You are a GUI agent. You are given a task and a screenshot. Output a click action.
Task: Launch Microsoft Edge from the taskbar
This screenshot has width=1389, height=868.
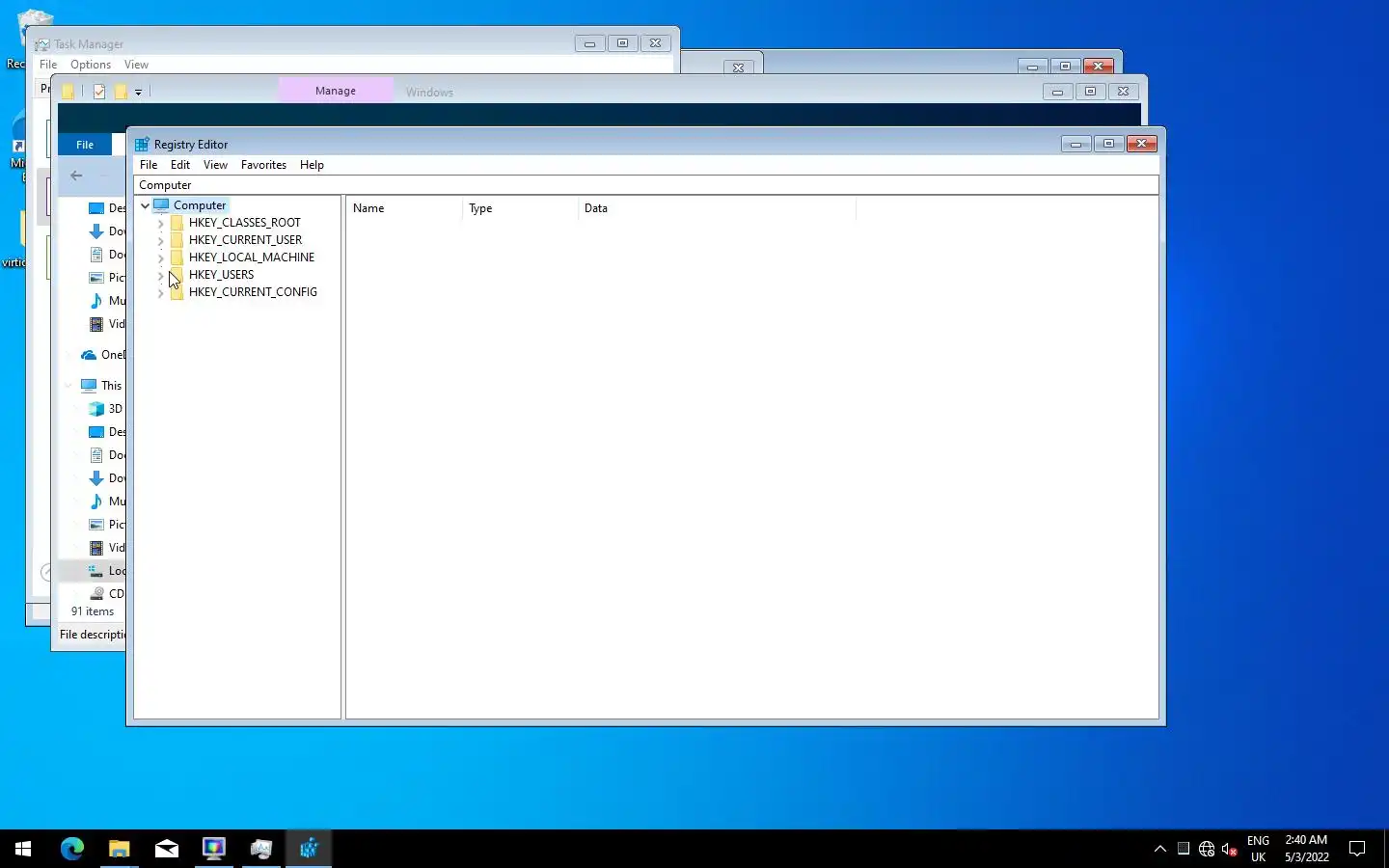click(72, 849)
